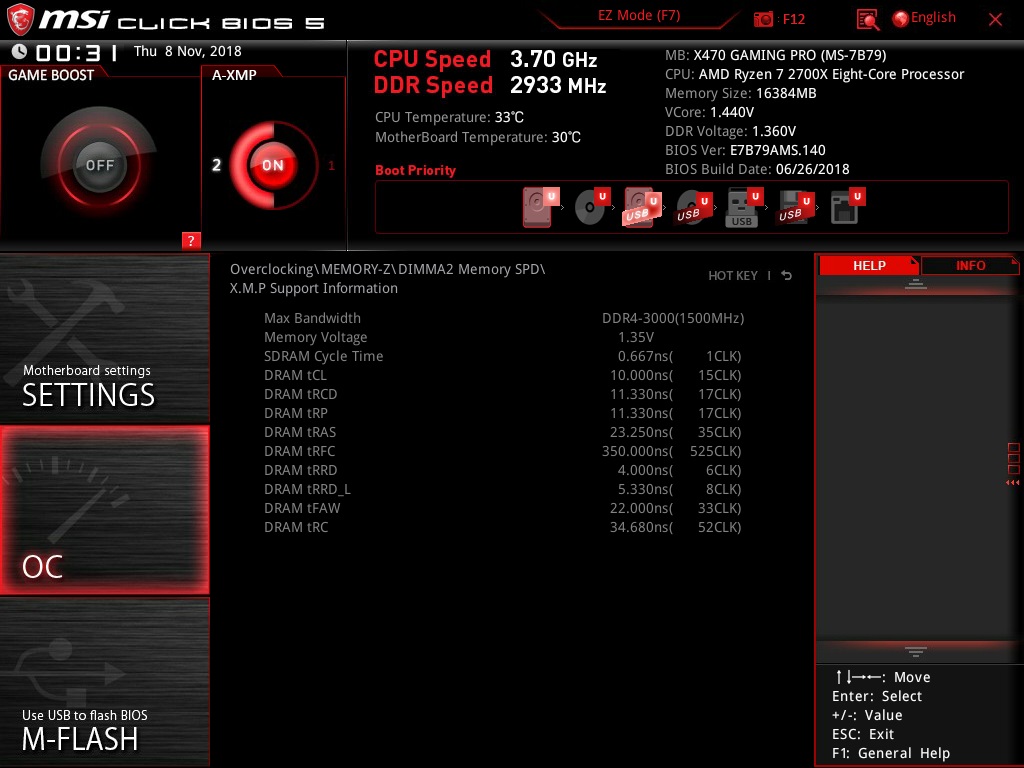Click the MSI dragon shield logo
Image resolution: width=1024 pixels, height=768 pixels.
coord(20,20)
